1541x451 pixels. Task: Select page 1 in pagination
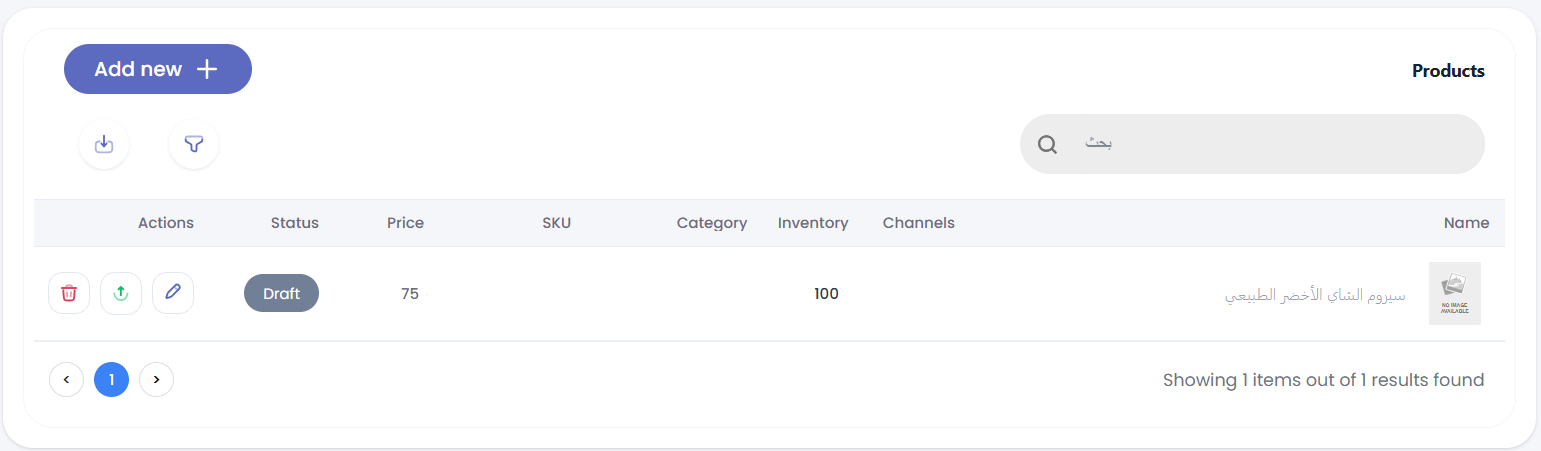pyautogui.click(x=111, y=379)
